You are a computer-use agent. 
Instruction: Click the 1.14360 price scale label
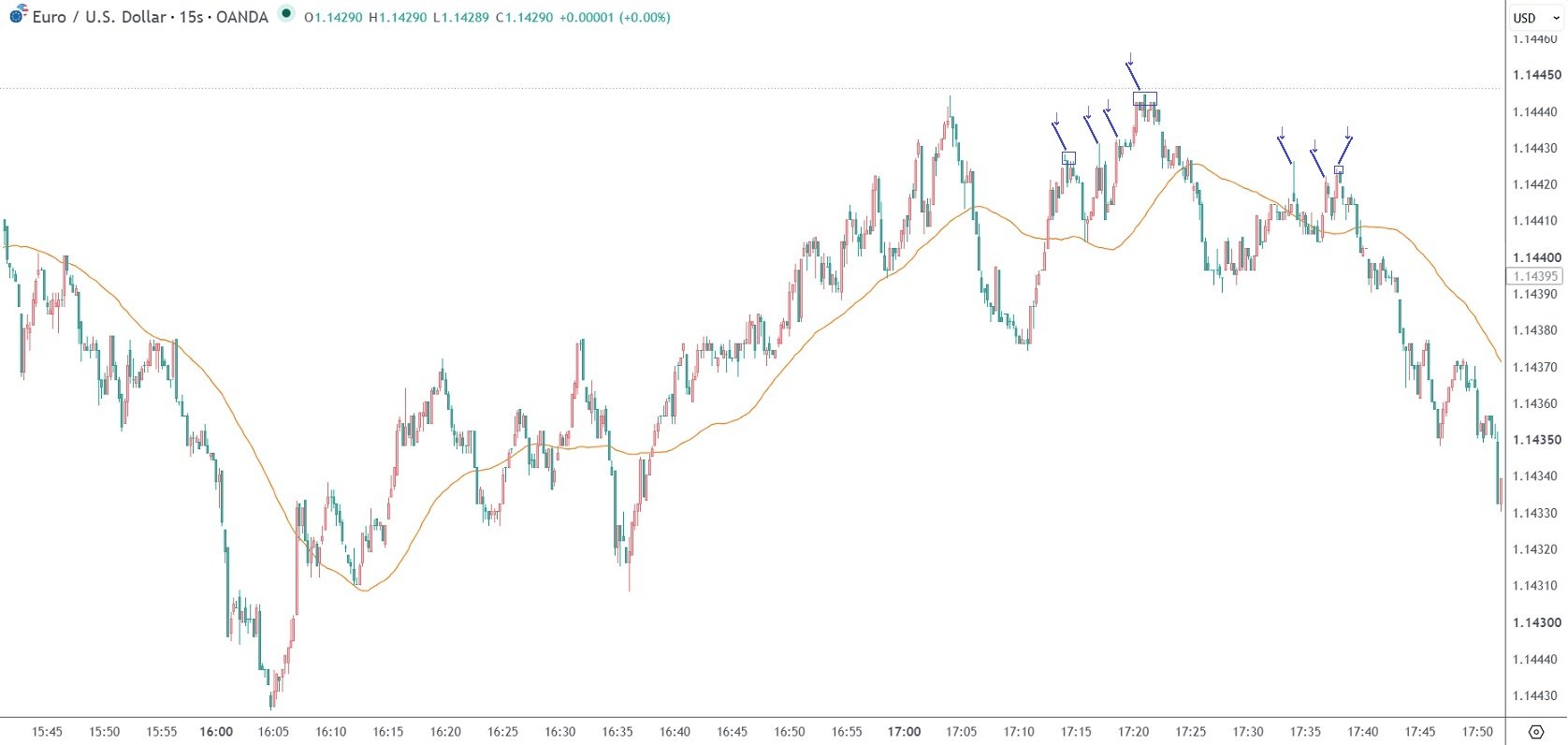click(x=1536, y=403)
